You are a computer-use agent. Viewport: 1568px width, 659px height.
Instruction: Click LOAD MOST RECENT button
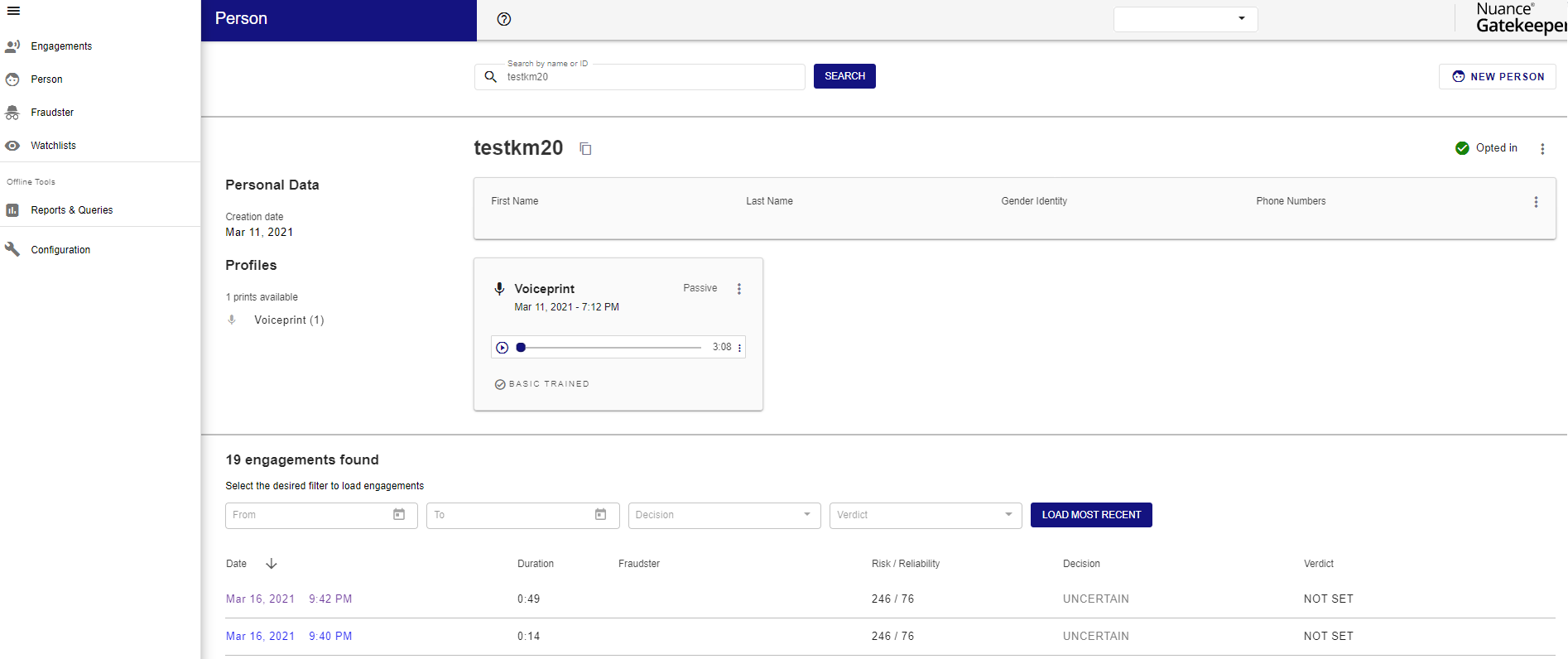(1091, 515)
